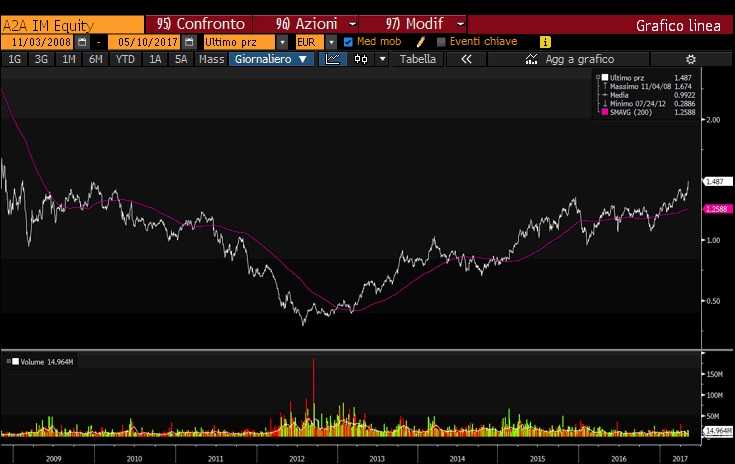735x464 pixels.
Task: Click the start date field 11/03/2008
Action: (x=38, y=42)
